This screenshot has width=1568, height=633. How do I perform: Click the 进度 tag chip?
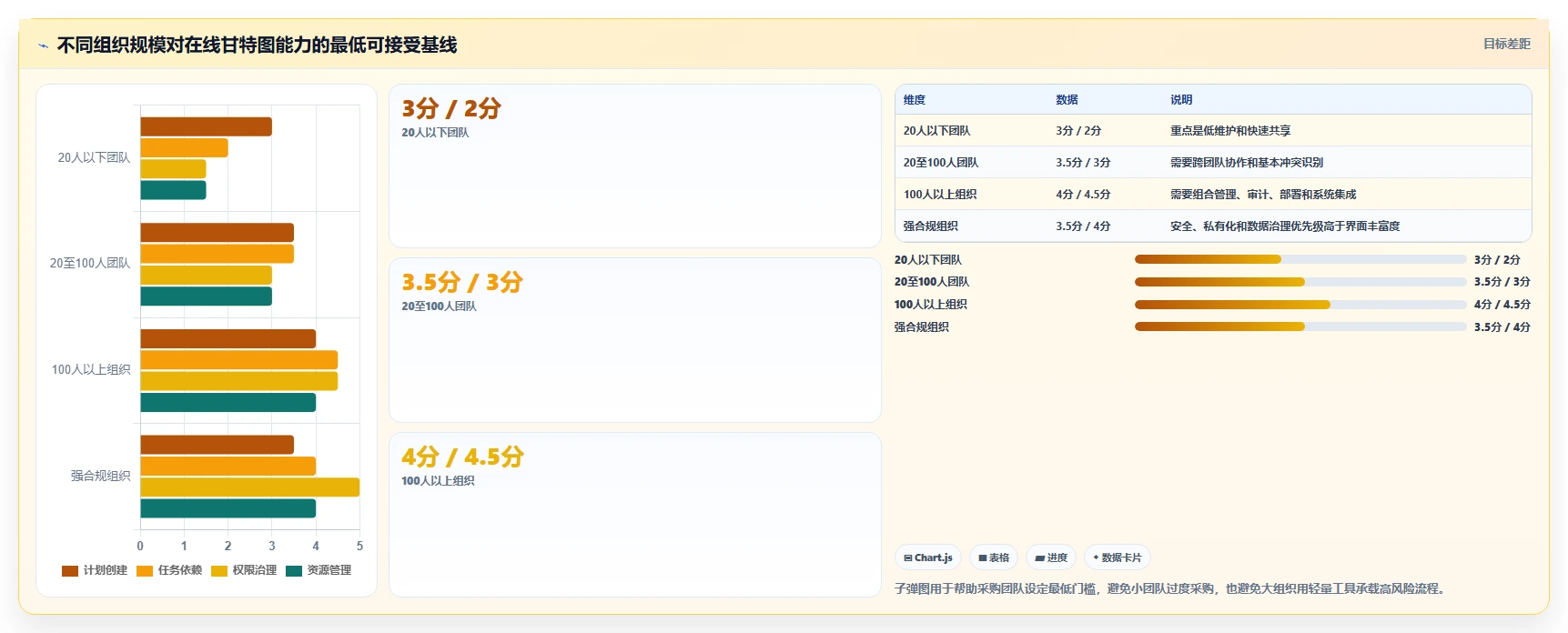(1051, 558)
